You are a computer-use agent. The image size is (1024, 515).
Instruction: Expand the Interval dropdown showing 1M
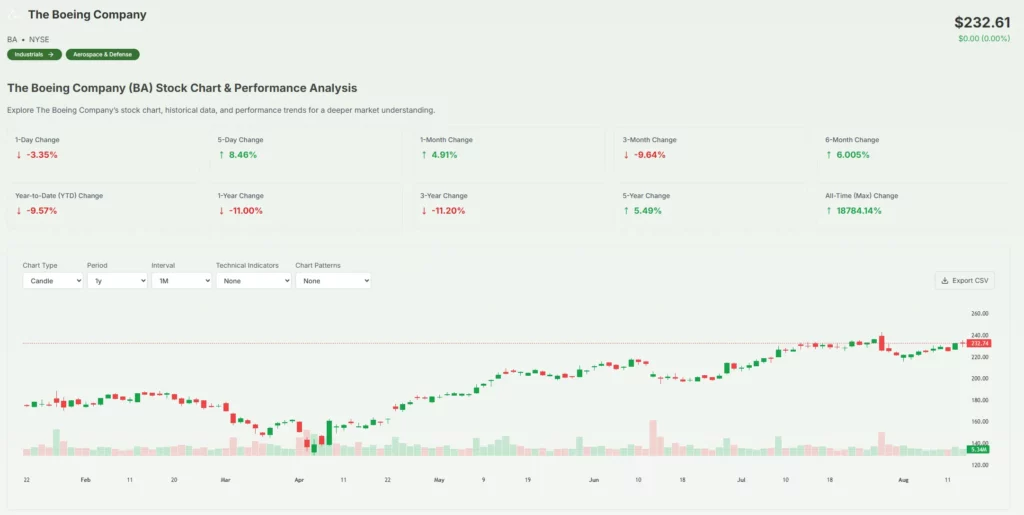tap(181, 281)
